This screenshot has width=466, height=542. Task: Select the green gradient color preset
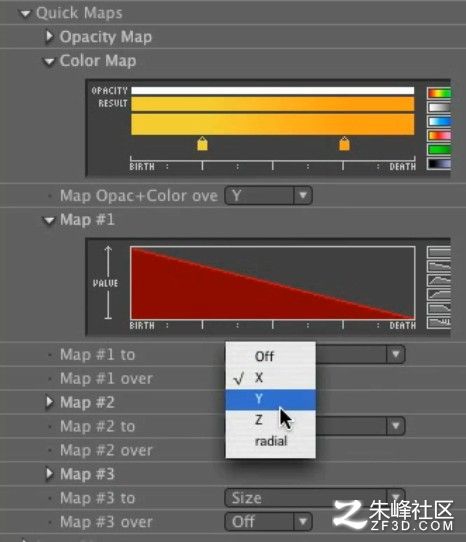[x=439, y=150]
